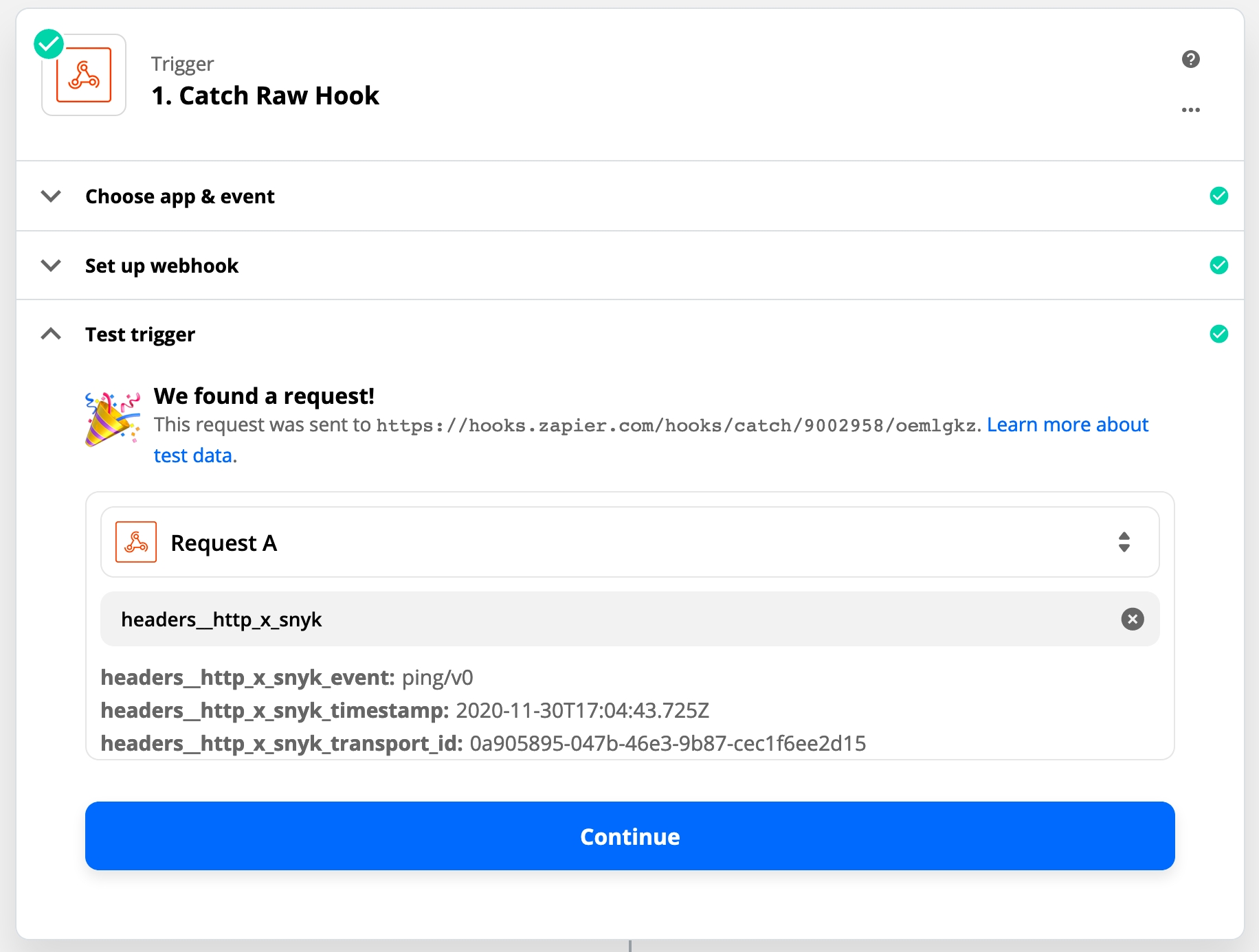Click the green checkmark badge on trigger icon

49,45
